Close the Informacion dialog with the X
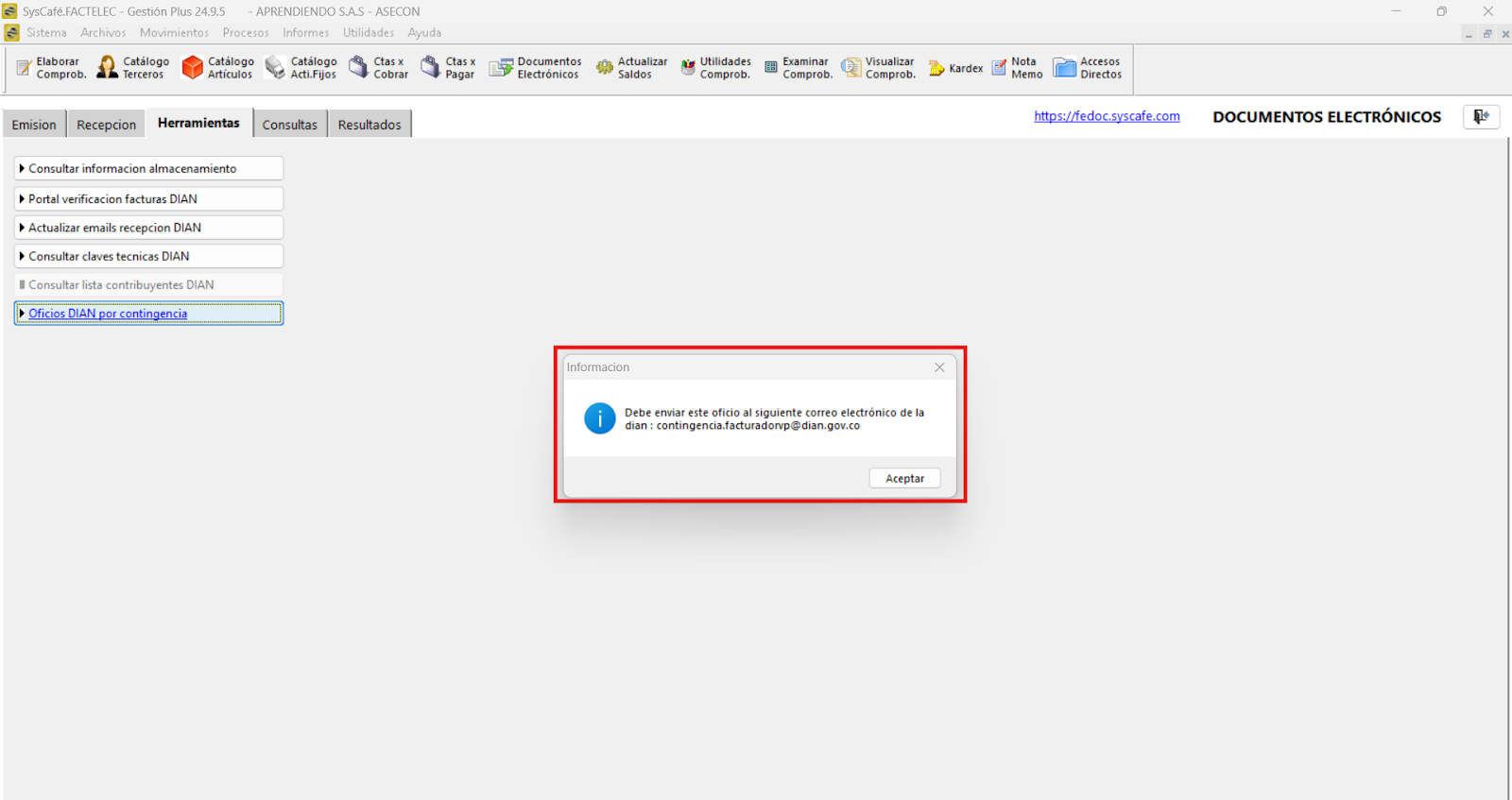 pyautogui.click(x=939, y=367)
